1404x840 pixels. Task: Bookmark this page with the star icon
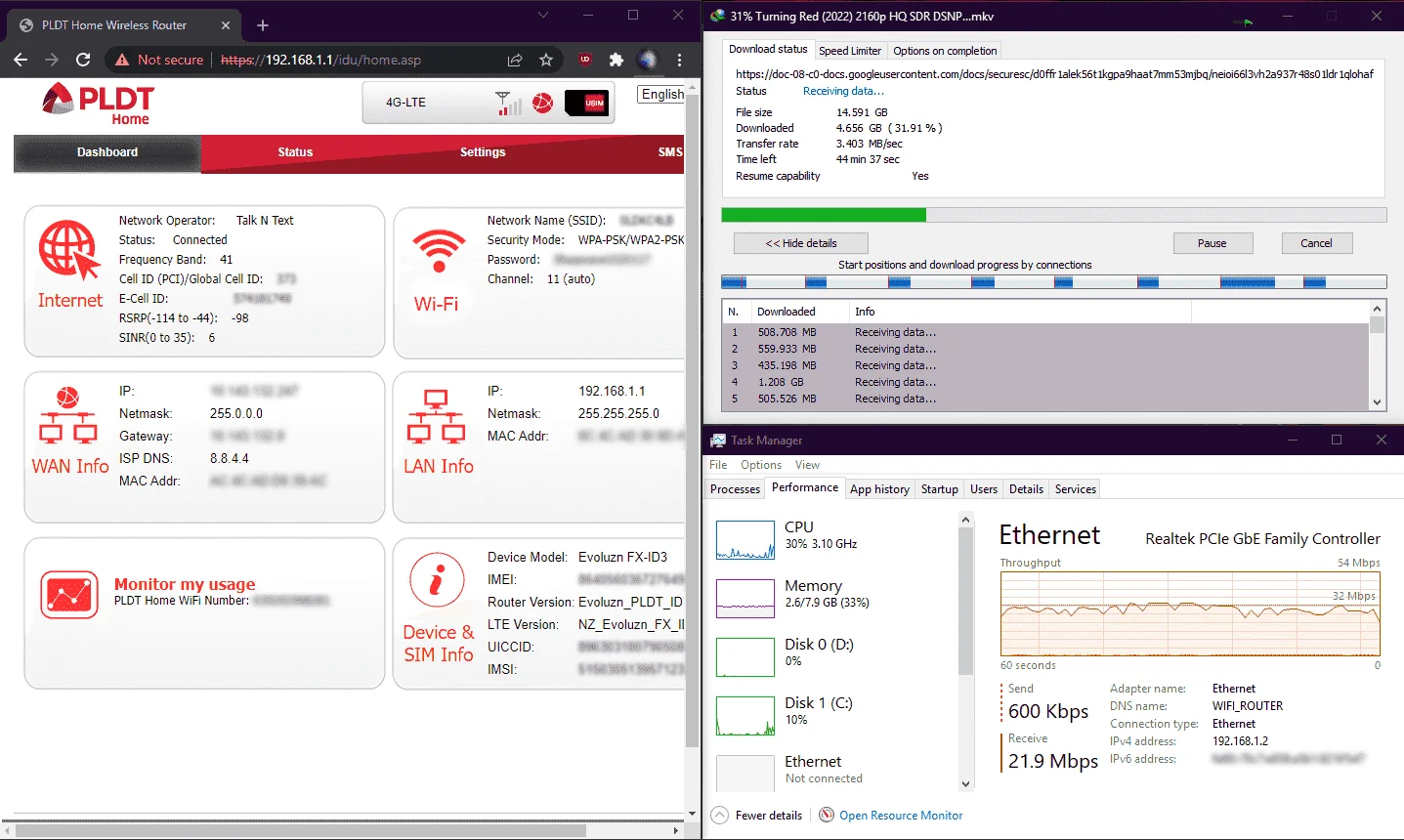pos(546,60)
